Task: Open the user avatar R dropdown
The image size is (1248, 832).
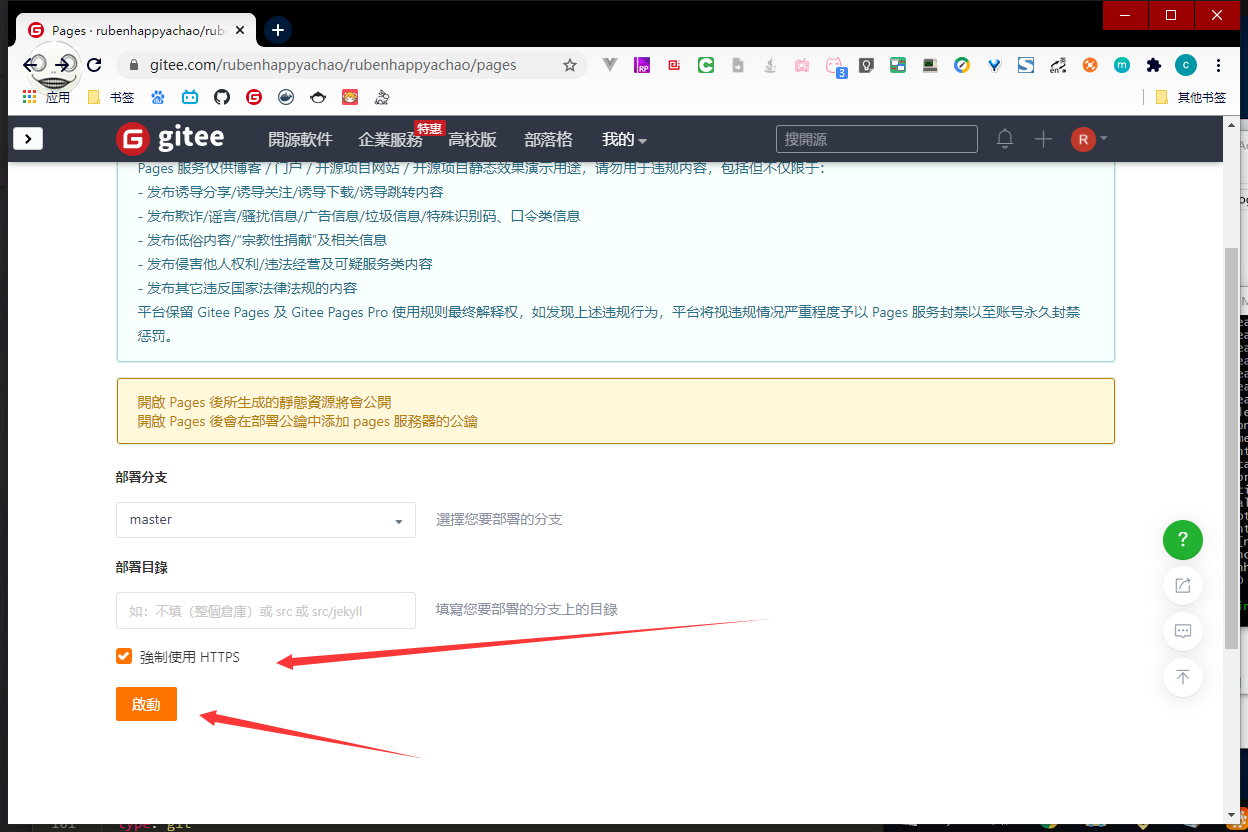Action: pos(1089,139)
